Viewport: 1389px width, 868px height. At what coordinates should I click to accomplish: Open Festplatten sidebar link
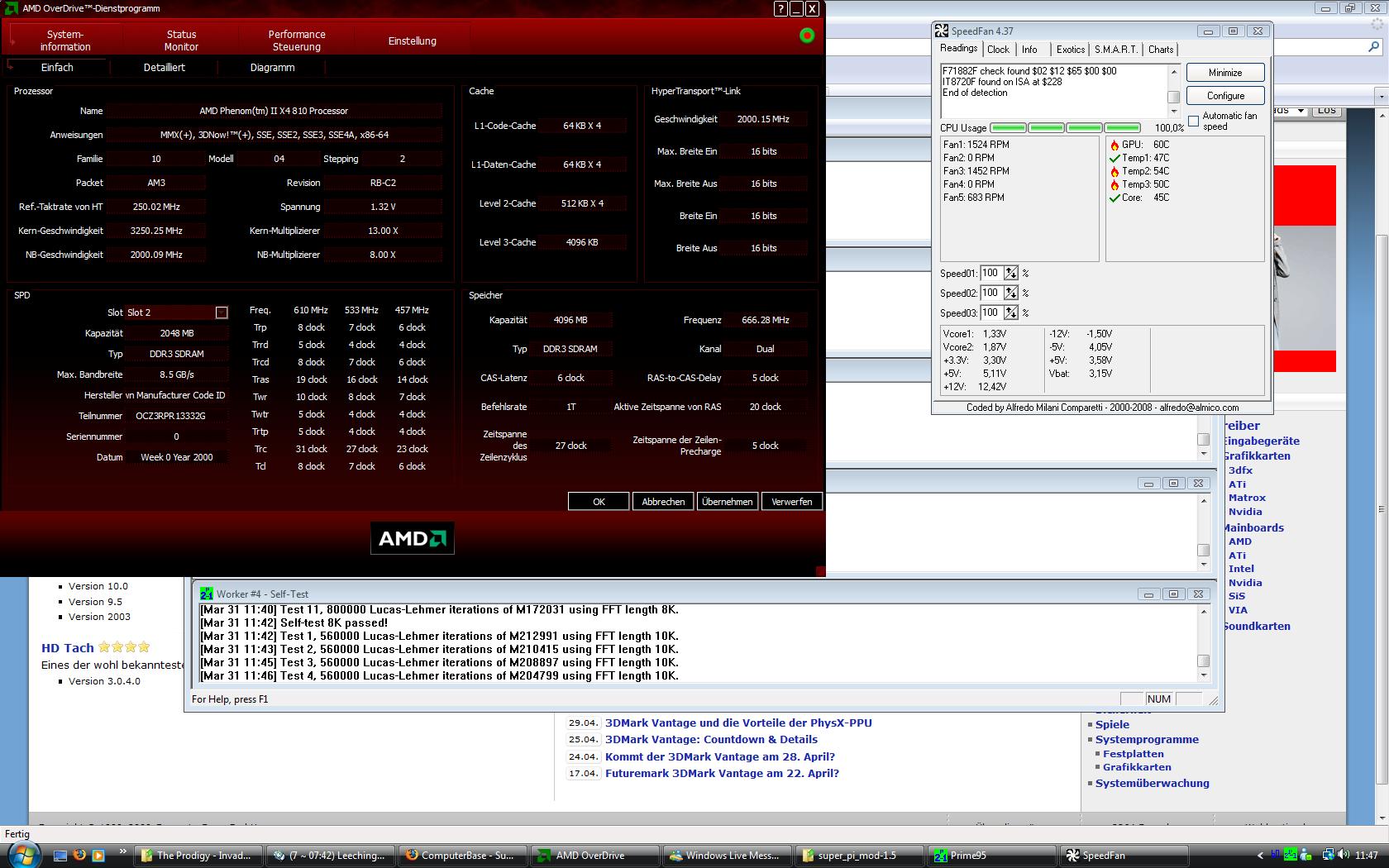(x=1133, y=754)
